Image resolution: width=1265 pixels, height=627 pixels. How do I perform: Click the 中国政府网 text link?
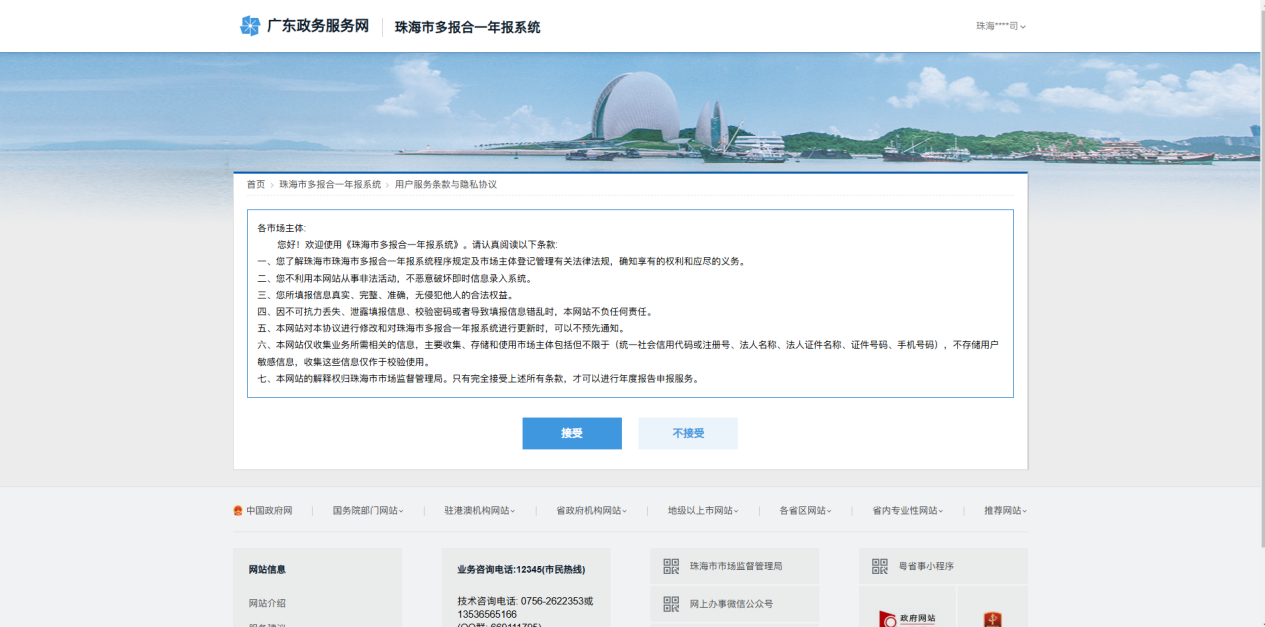(269, 511)
